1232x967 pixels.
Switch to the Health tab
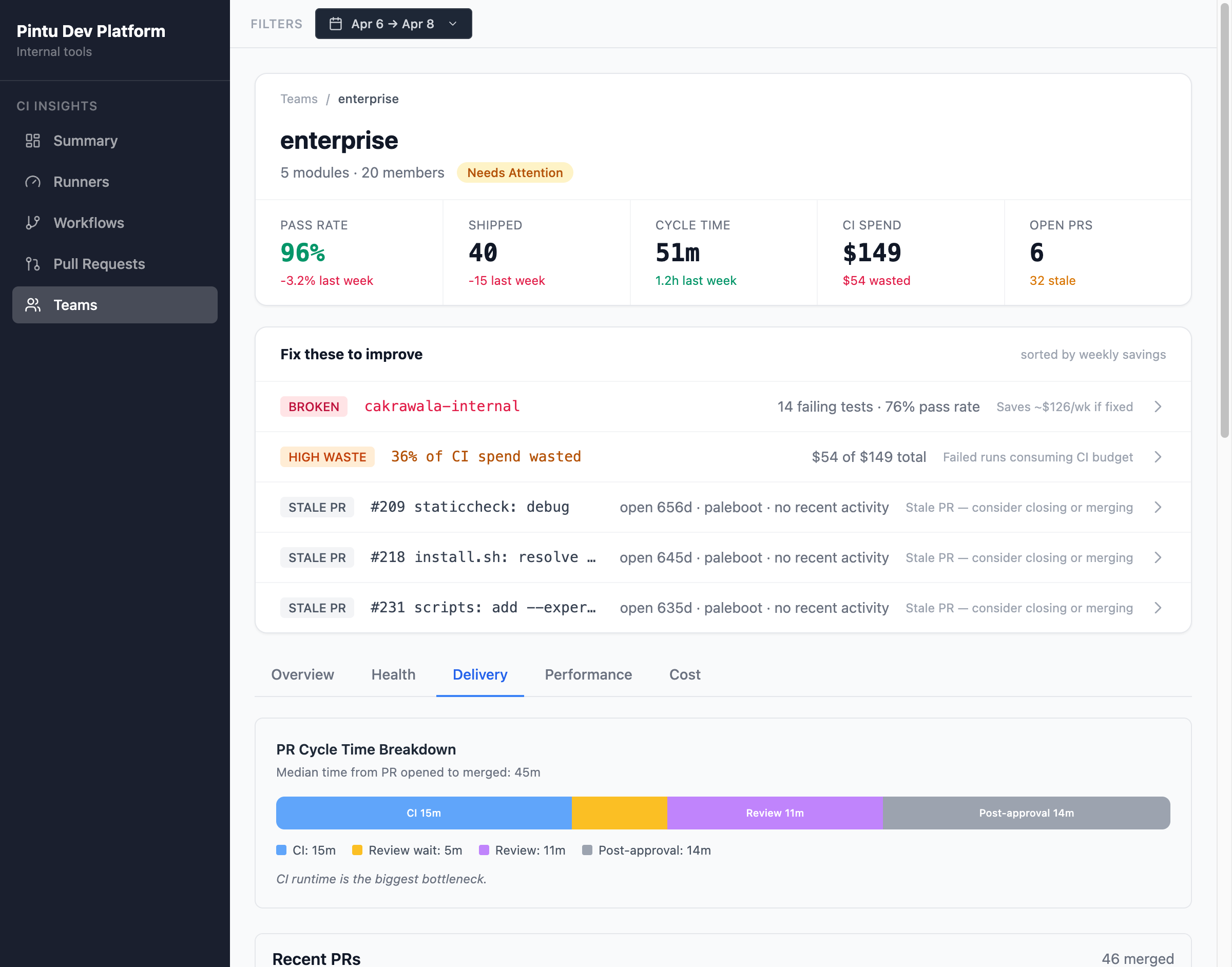point(393,674)
